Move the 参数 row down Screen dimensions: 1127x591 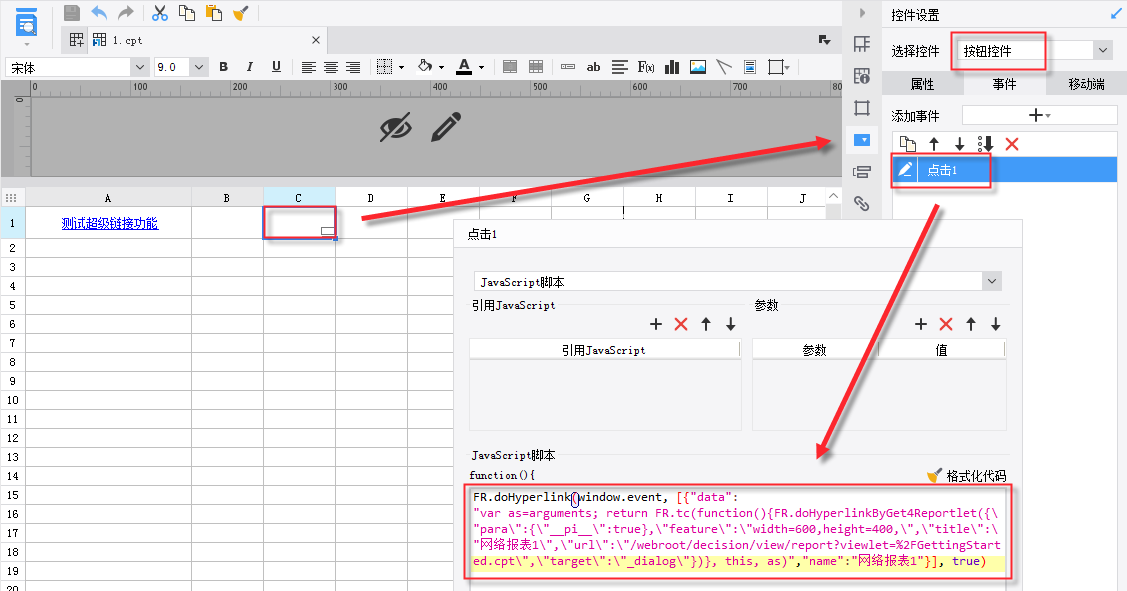[995, 324]
